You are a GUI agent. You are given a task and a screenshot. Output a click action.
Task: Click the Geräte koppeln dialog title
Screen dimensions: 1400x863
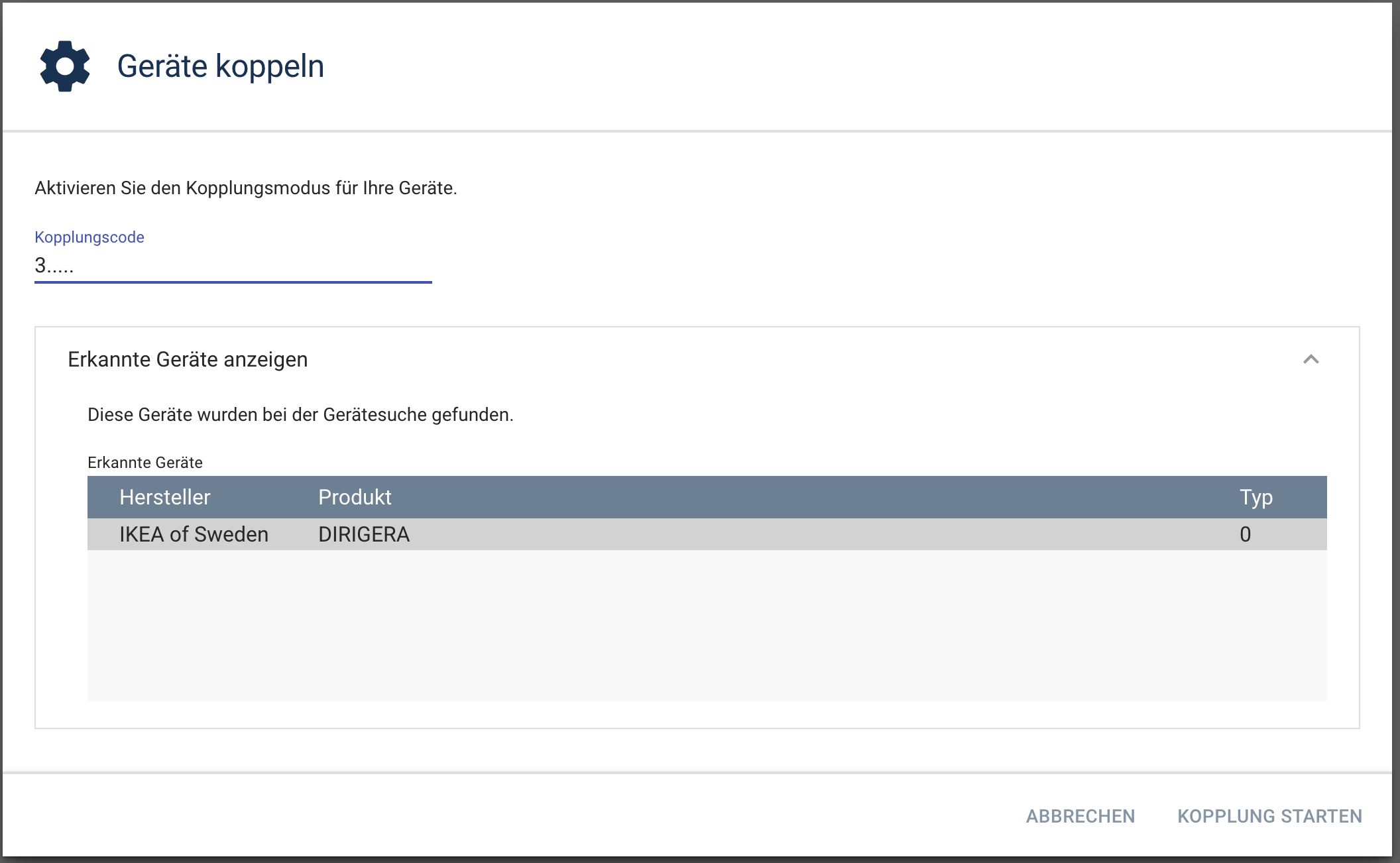[221, 66]
